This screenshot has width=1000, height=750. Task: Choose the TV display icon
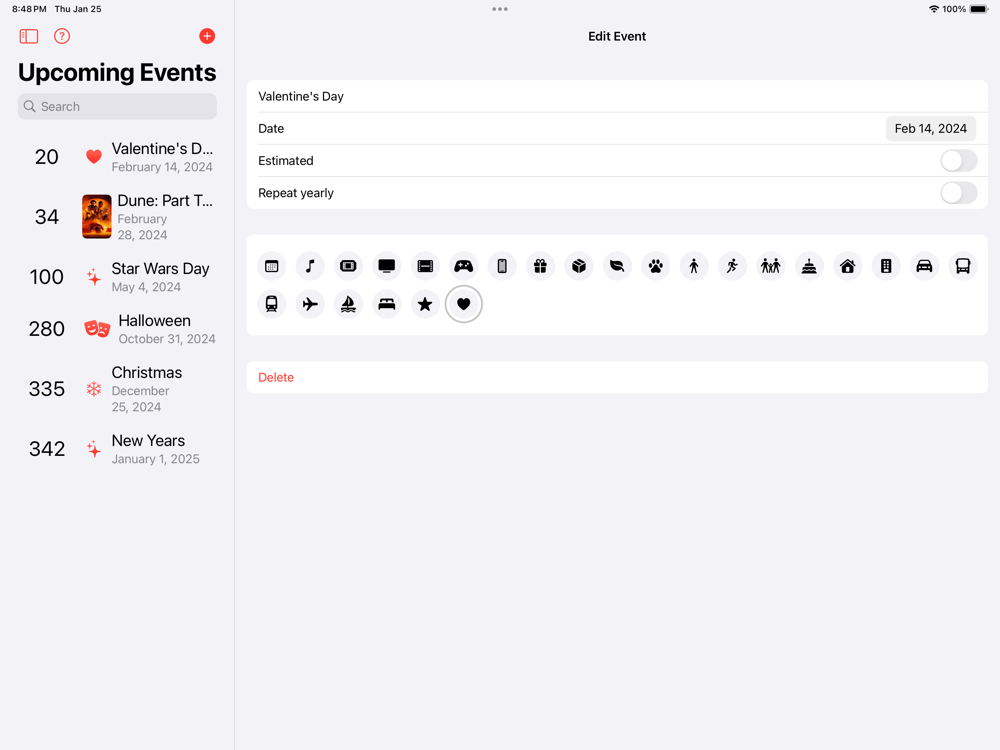pyautogui.click(x=386, y=266)
